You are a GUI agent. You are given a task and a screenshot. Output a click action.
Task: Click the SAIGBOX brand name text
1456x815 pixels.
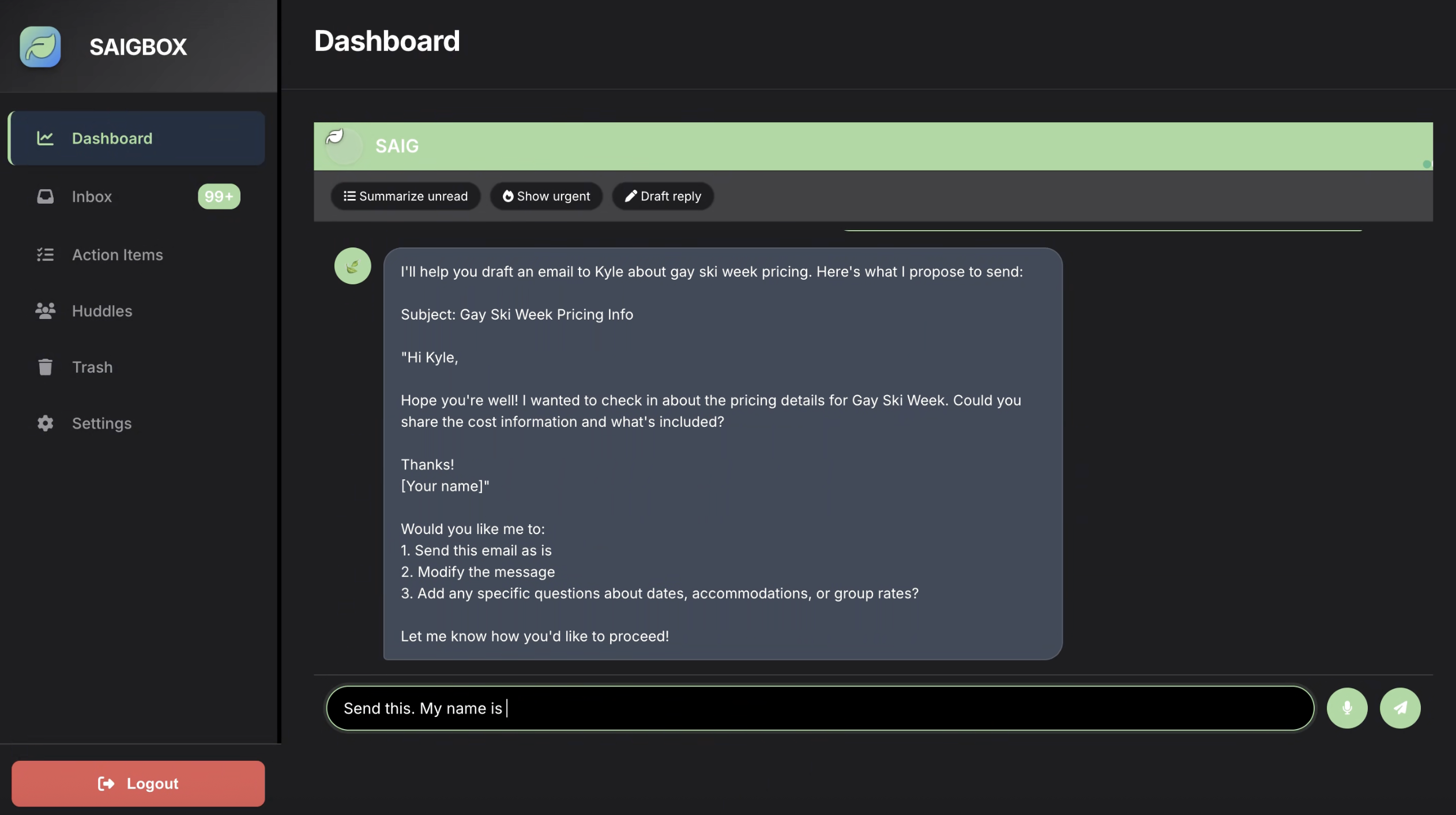(138, 47)
